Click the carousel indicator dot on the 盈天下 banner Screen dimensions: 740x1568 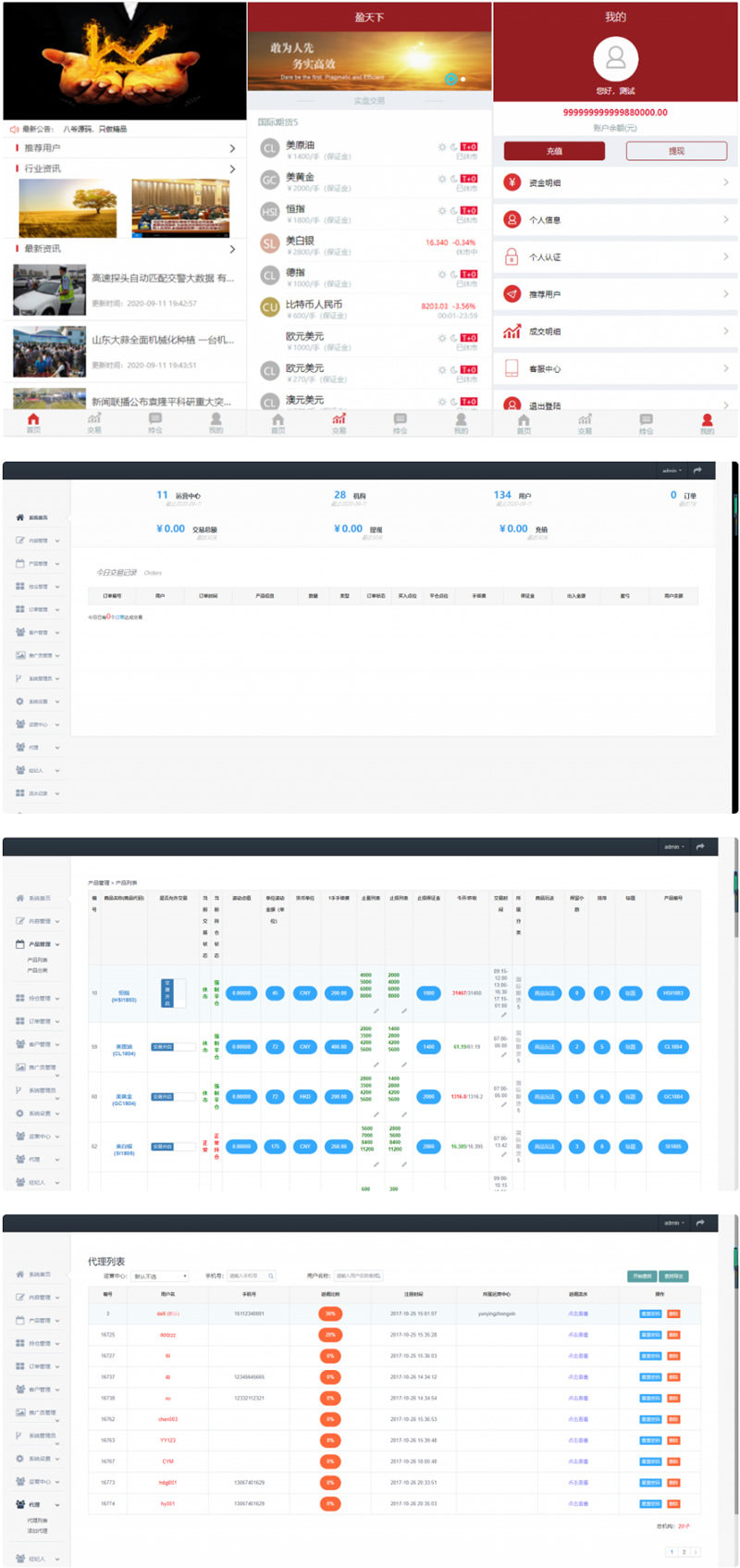coord(450,79)
